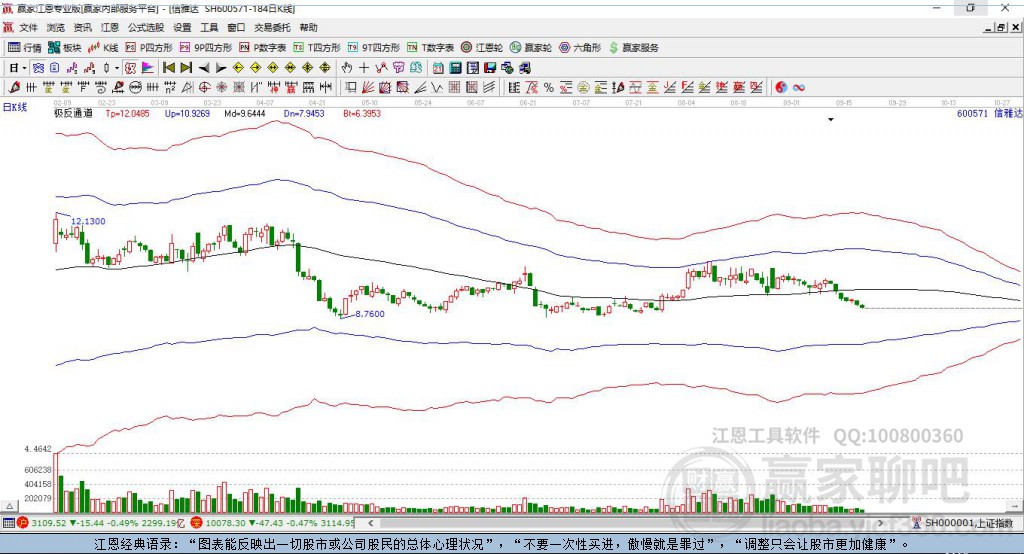The image size is (1024, 554).
Task: Select the zigzag wave line tool
Action: [x=437, y=88]
